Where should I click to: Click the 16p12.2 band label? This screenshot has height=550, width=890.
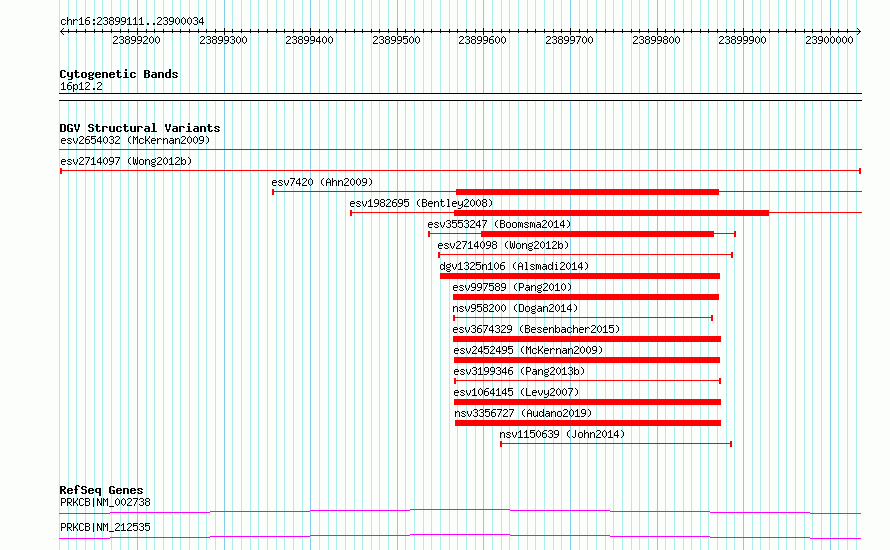(x=81, y=86)
